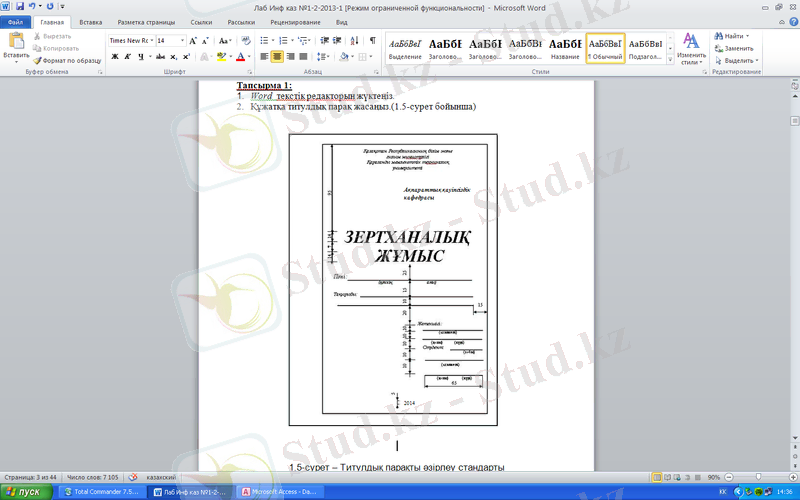Image resolution: width=800 pixels, height=500 pixels.
Task: Expand the Styles gallery more arrow
Action: [x=669, y=61]
